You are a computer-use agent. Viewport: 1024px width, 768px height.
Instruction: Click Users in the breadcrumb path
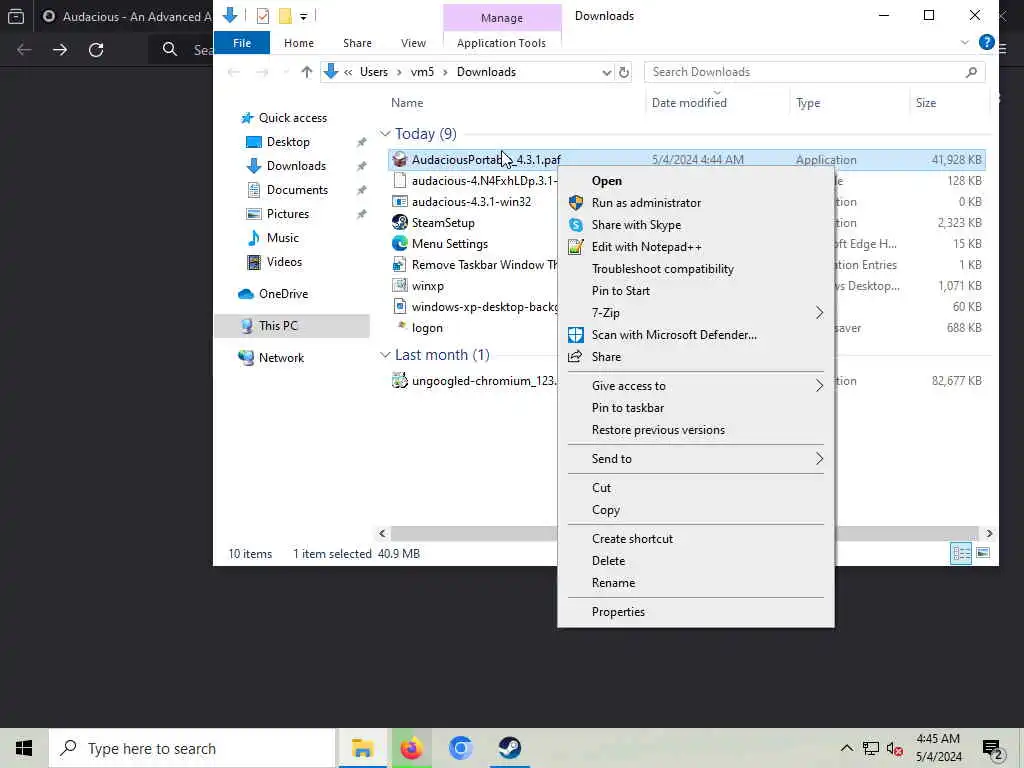click(x=374, y=72)
